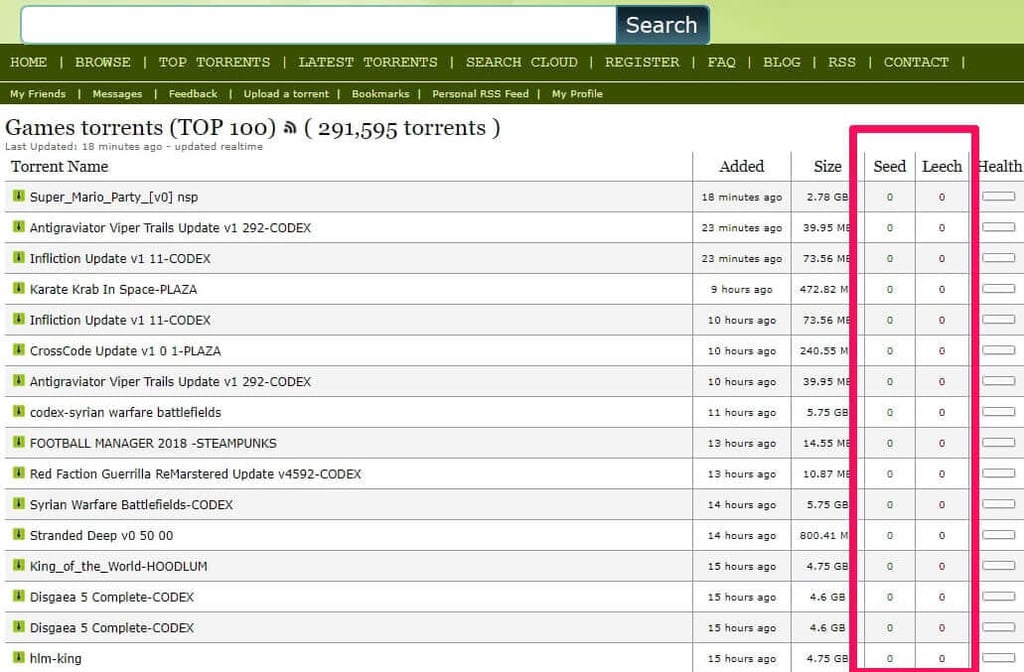Open TOP TORRENTS in the navigation bar

pyautogui.click(x=214, y=62)
